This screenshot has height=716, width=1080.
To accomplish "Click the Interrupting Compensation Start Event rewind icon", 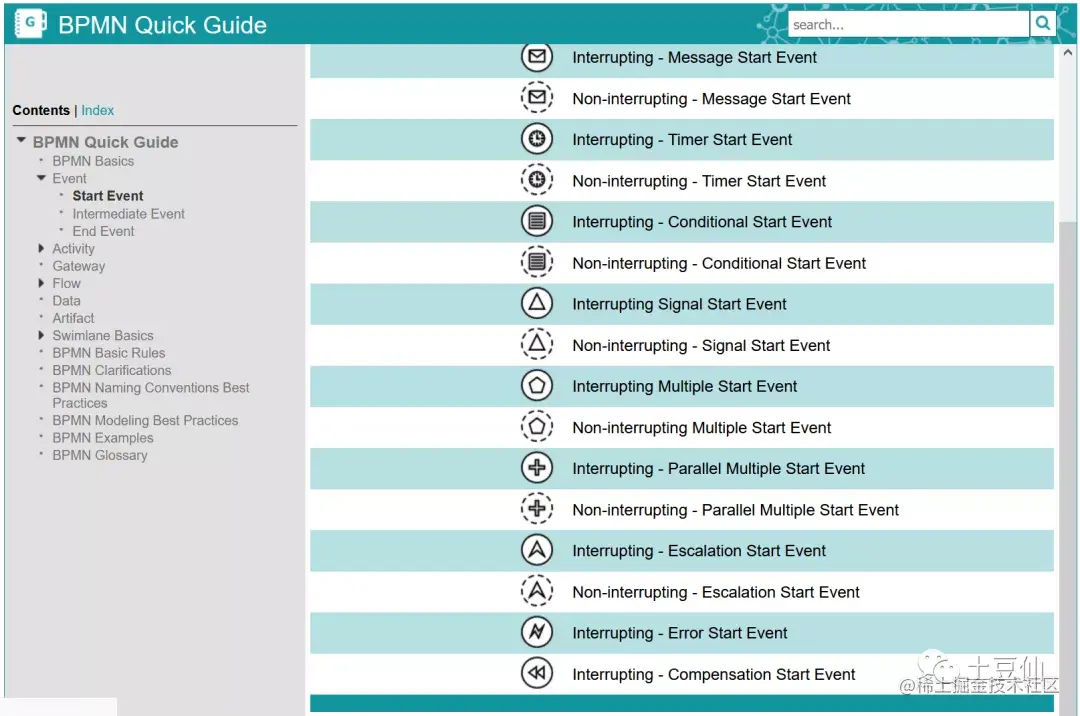I will click(x=537, y=673).
